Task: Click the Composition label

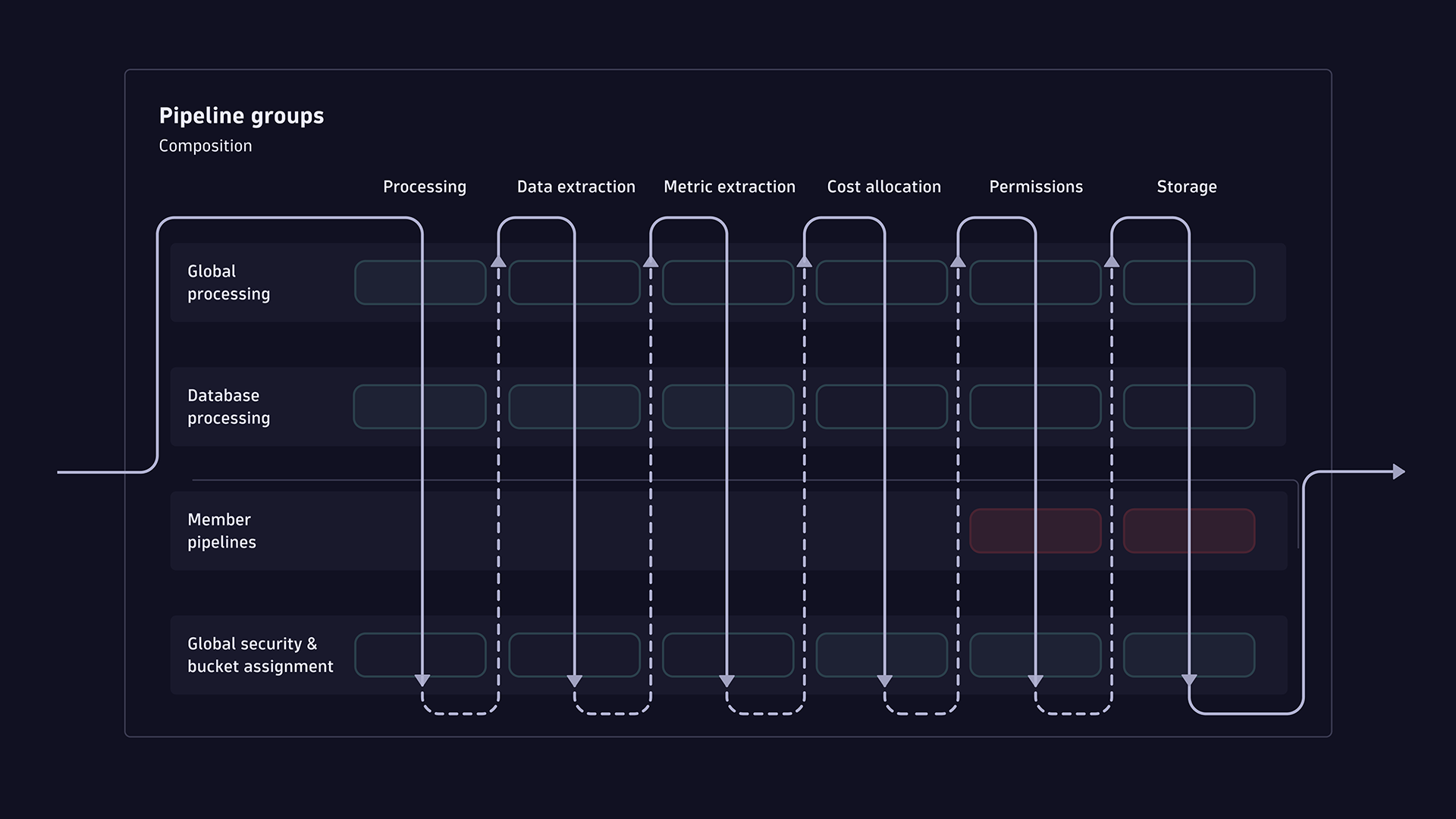Action: coord(206,146)
